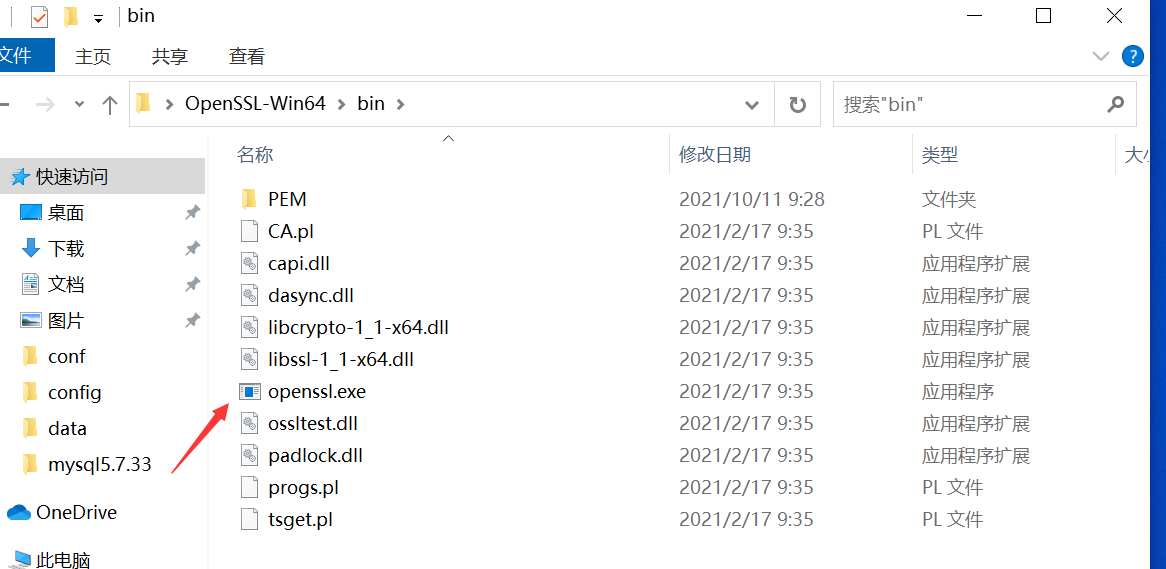Viewport: 1166px width, 569px height.
Task: Click the refresh icon beside address bar
Action: tap(797, 105)
